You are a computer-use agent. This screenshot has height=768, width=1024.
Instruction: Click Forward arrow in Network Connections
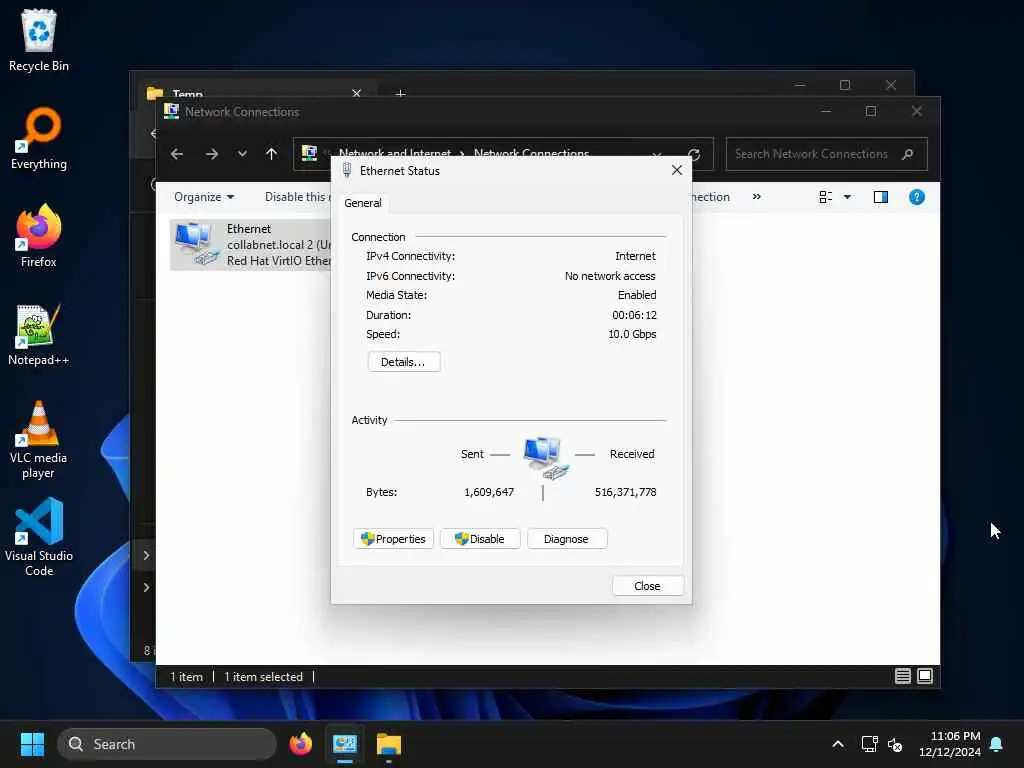click(212, 154)
